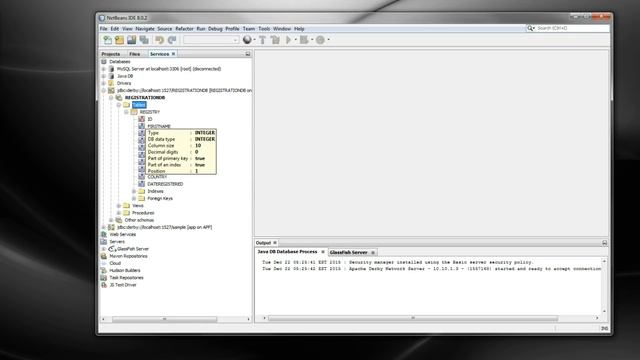Expand the Views folder
The image size is (640, 360).
tap(119, 206)
